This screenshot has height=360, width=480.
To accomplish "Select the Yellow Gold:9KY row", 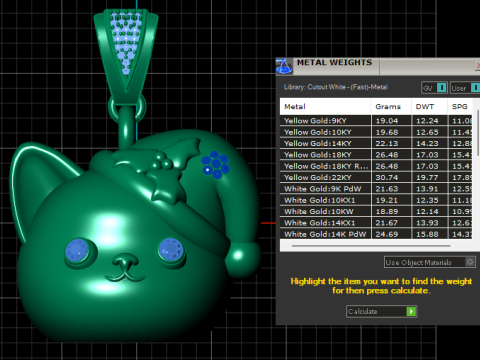I will click(376, 121).
